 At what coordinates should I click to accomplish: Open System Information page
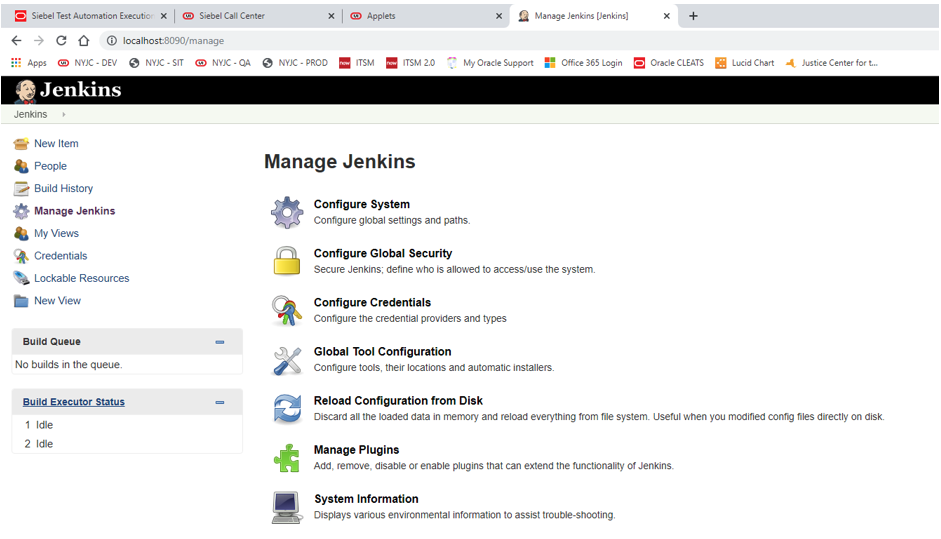[366, 499]
